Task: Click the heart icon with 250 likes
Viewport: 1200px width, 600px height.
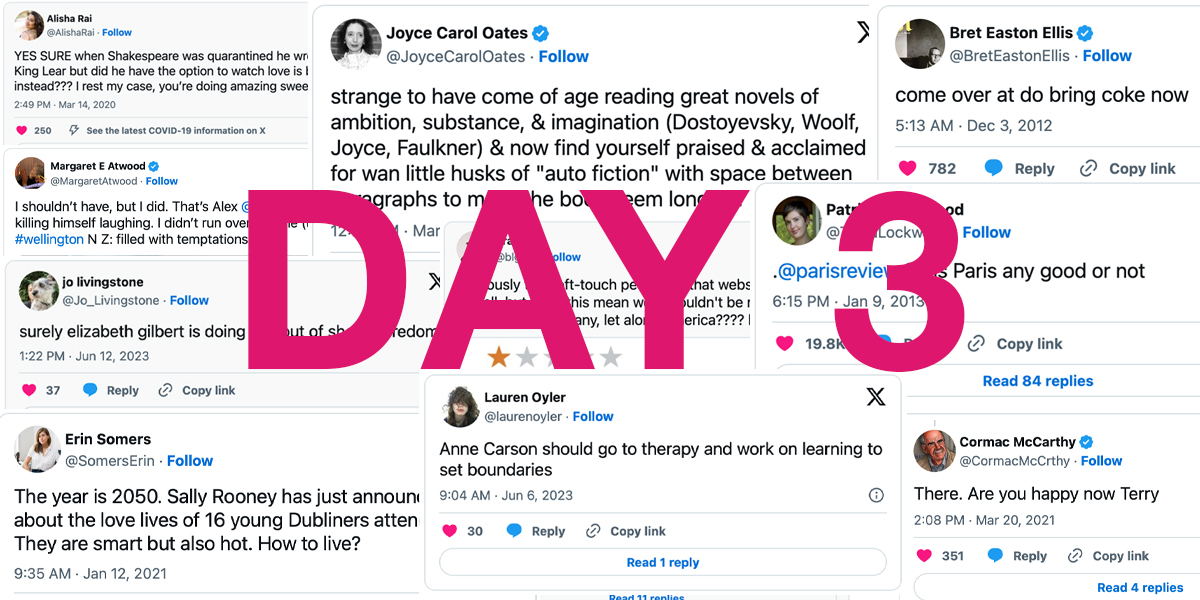Action: tap(22, 130)
